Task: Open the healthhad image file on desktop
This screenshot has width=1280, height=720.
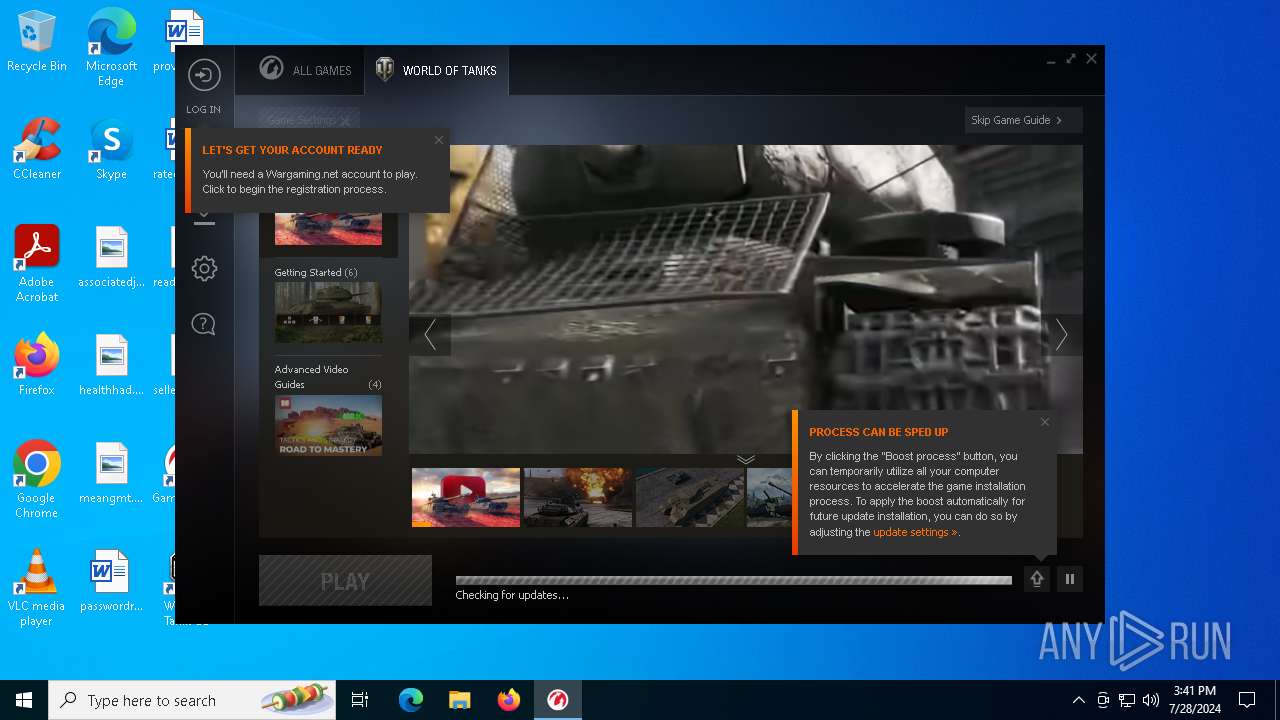Action: pyautogui.click(x=111, y=365)
